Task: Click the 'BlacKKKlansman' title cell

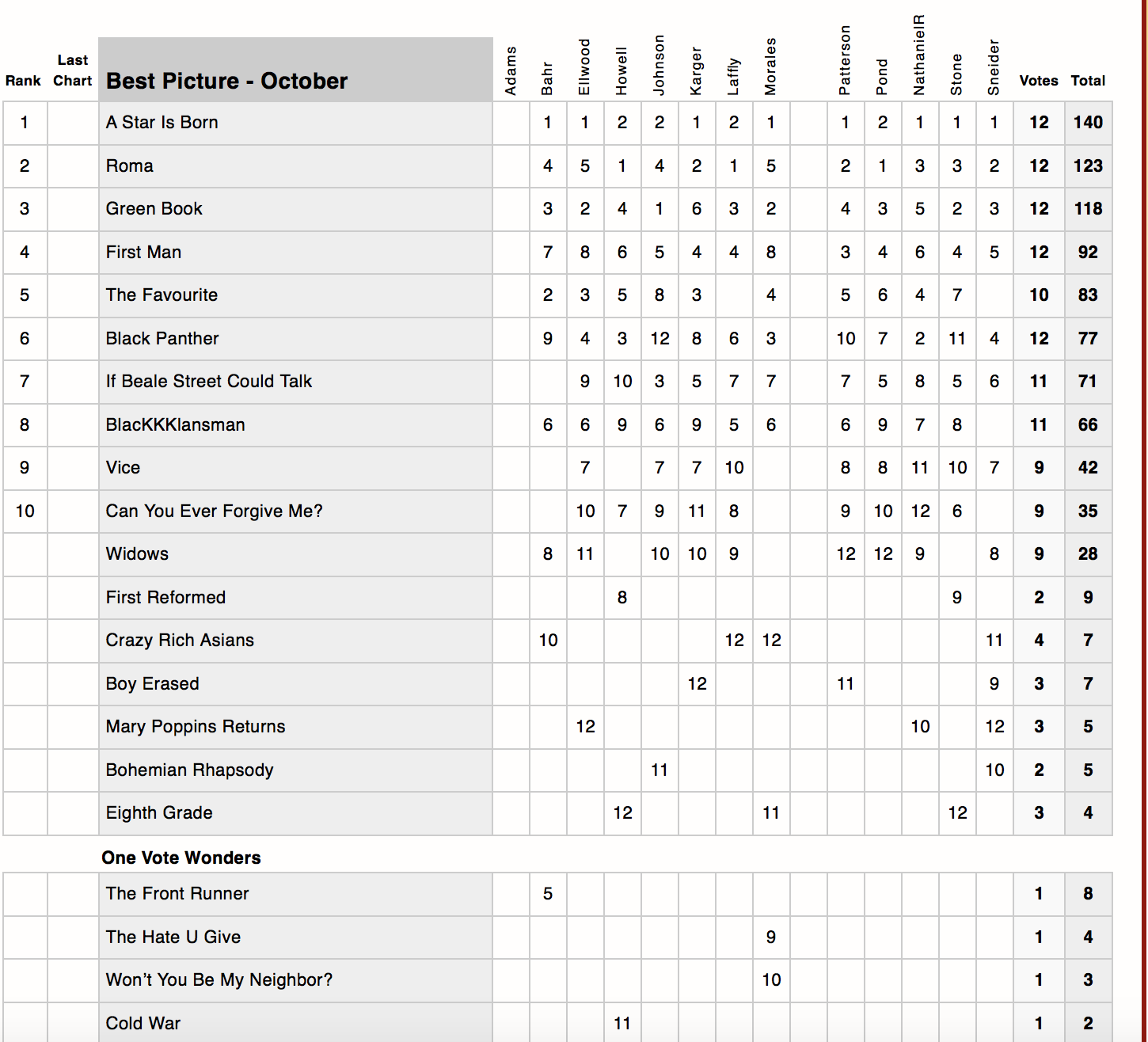Action: (176, 425)
